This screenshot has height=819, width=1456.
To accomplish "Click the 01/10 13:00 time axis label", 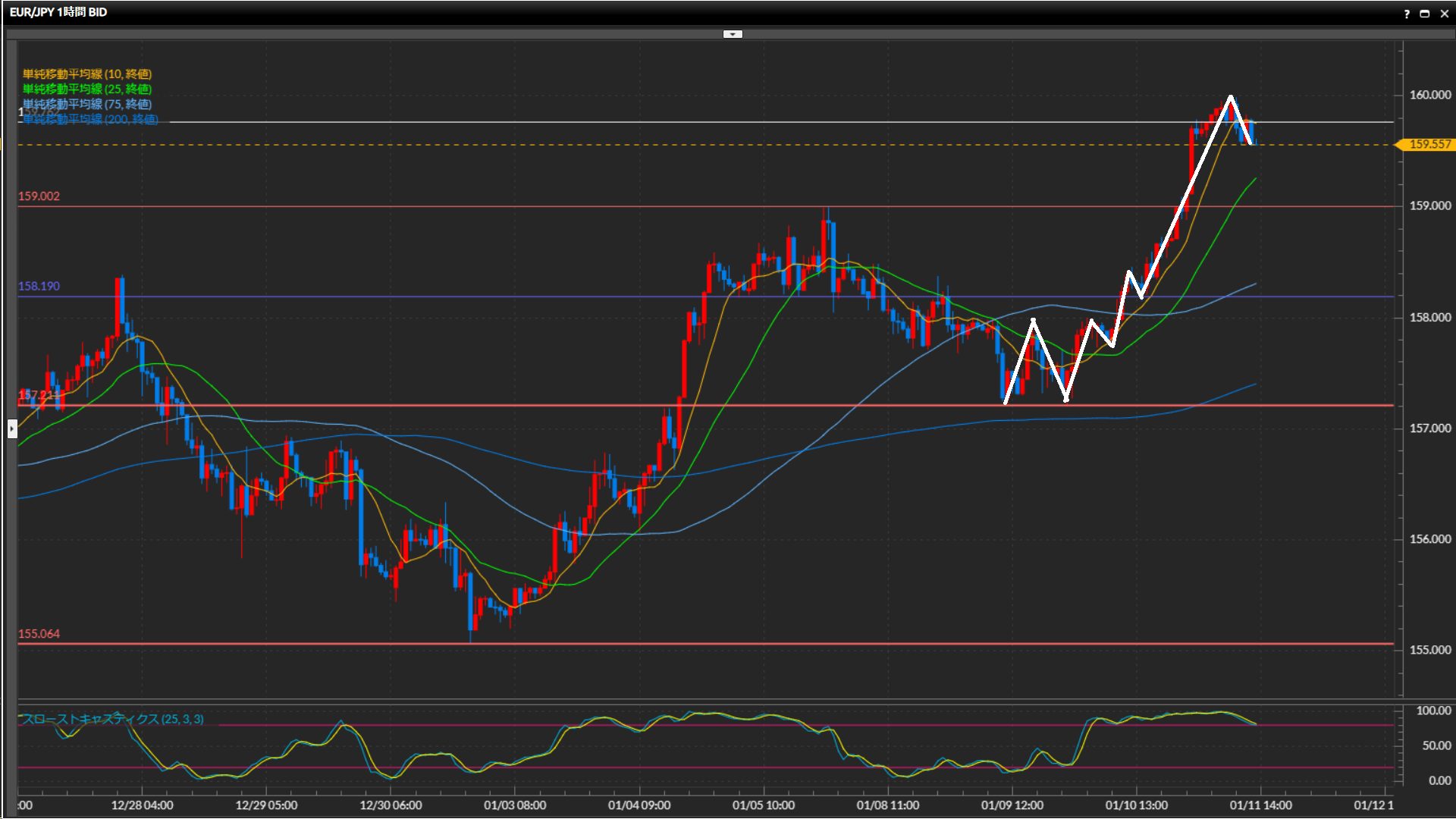I will (x=1136, y=805).
